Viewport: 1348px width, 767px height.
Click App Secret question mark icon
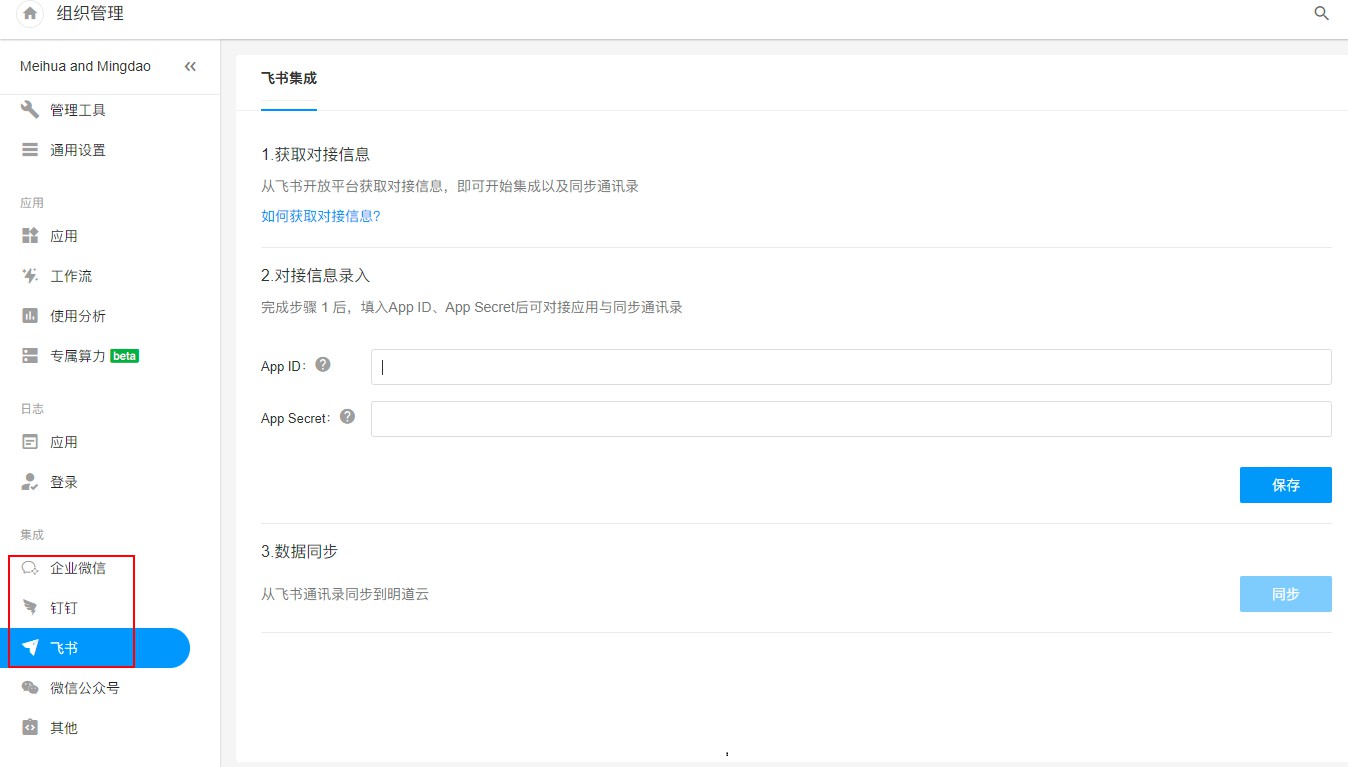click(347, 417)
